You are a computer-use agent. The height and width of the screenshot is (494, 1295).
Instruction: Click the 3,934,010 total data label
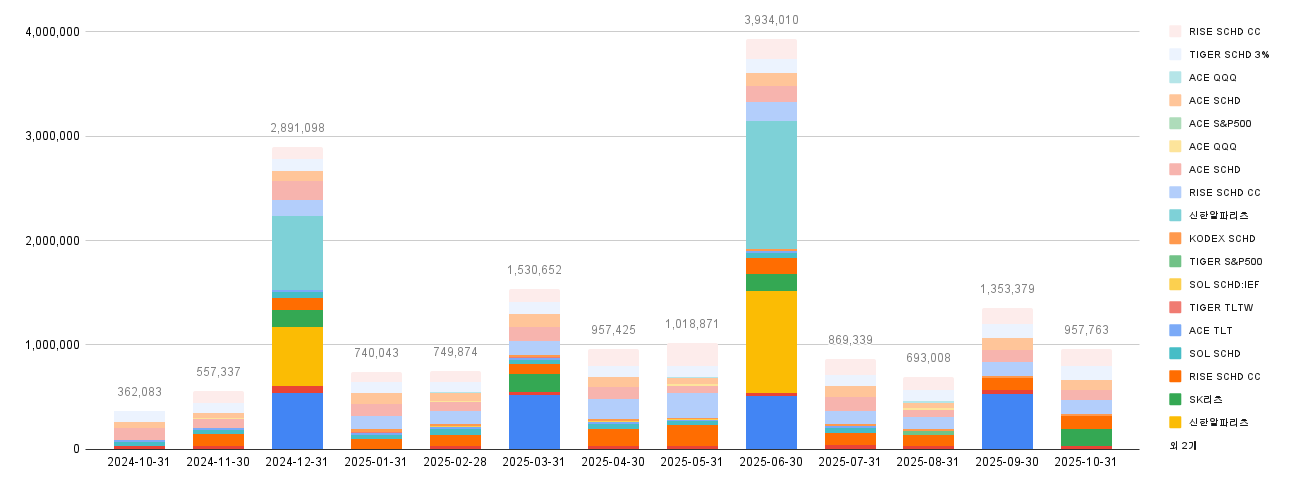[771, 20]
